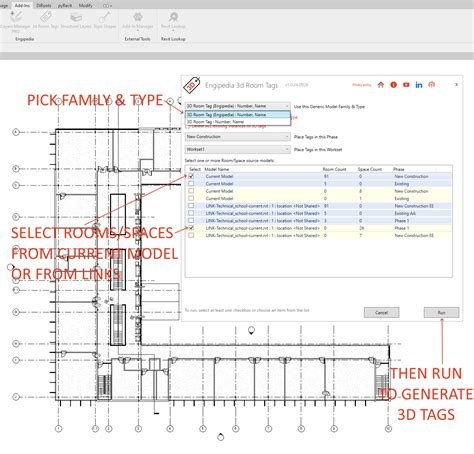
Task: Click the Add-In Manager gear icon
Action: tap(138, 17)
